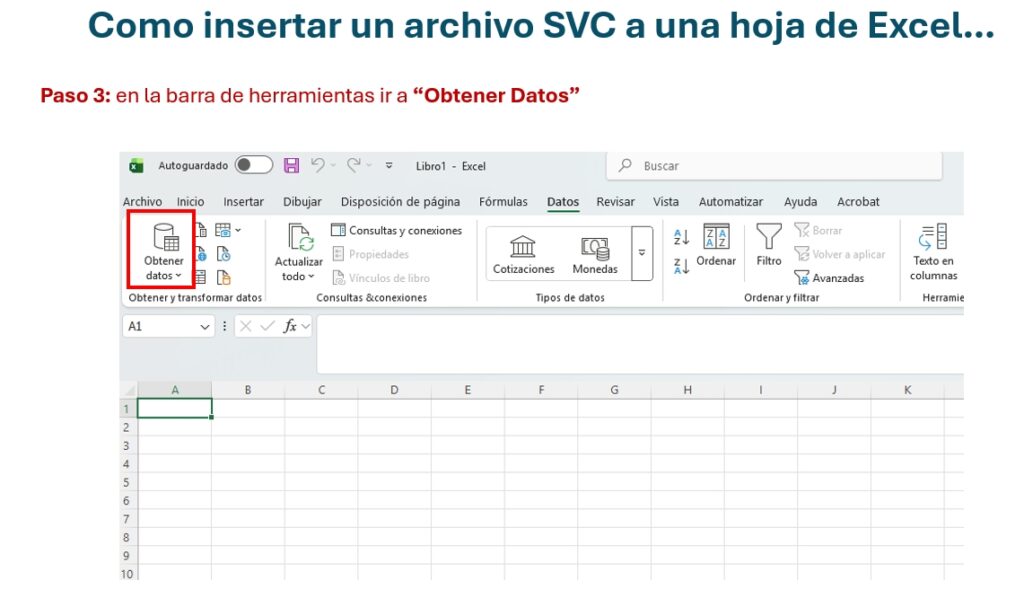This screenshot has width=1024, height=607.
Task: Click the Avanzadas filter option
Action: pyautogui.click(x=829, y=278)
